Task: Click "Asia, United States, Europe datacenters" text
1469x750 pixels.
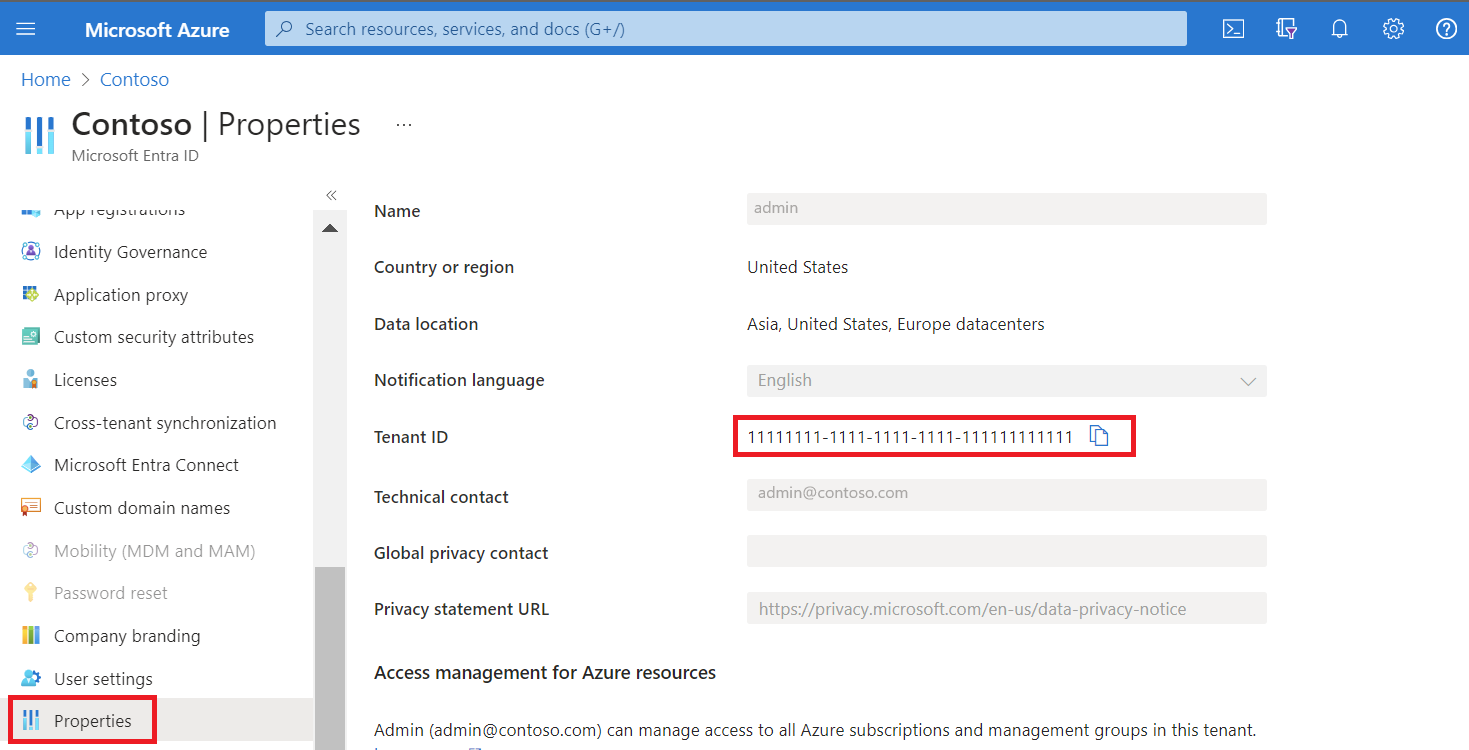Action: (x=896, y=324)
